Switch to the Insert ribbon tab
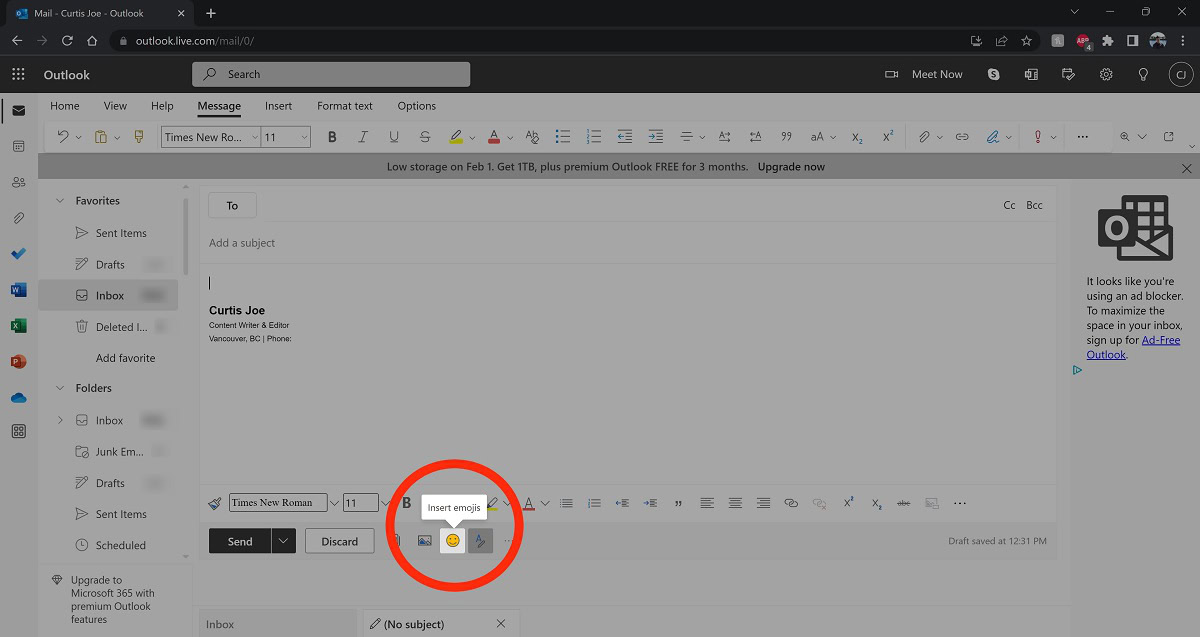 coord(278,106)
